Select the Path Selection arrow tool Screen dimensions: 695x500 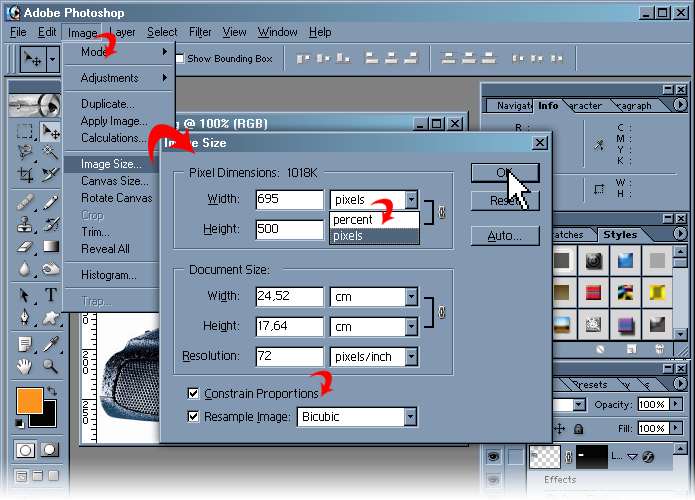[x=25, y=295]
